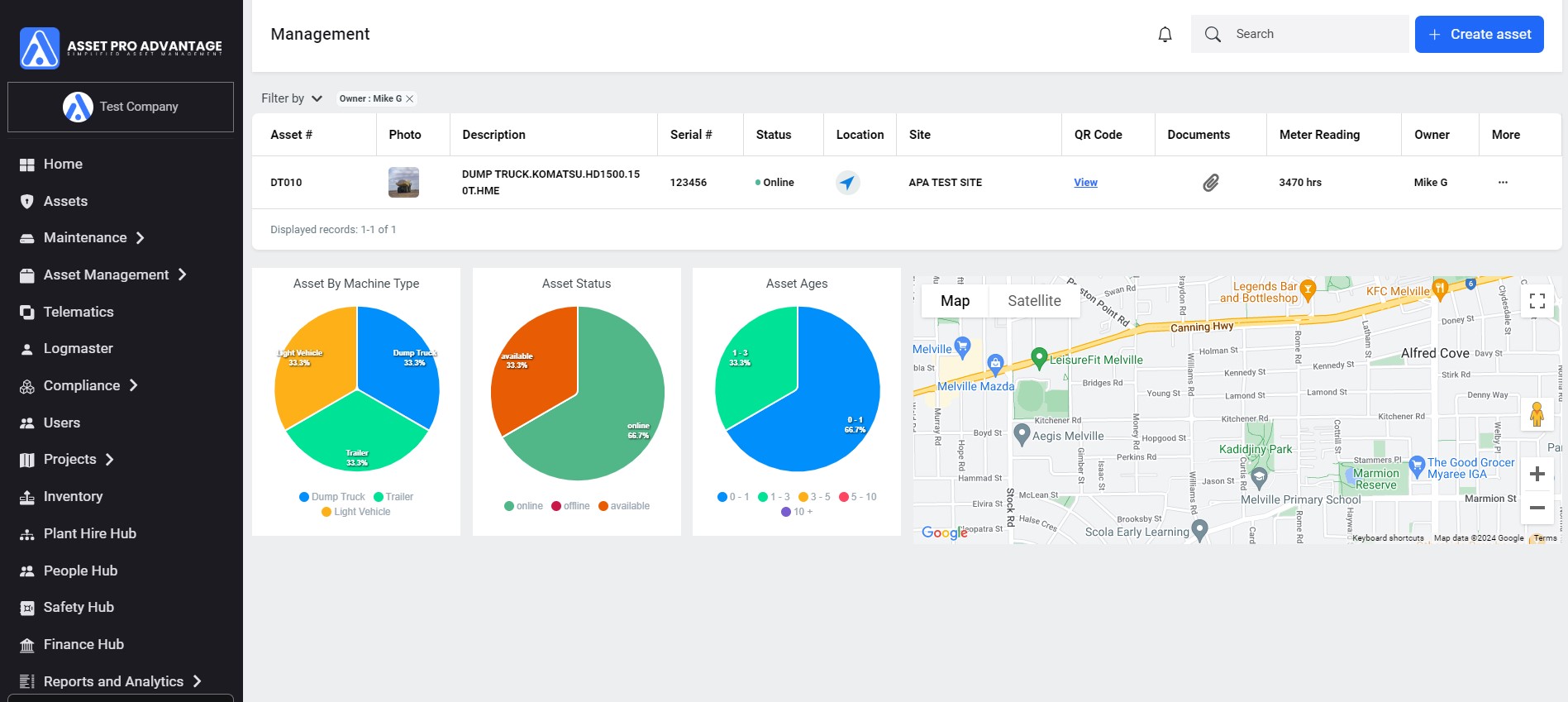
Task: Zoom out on the map
Action: point(1537,508)
